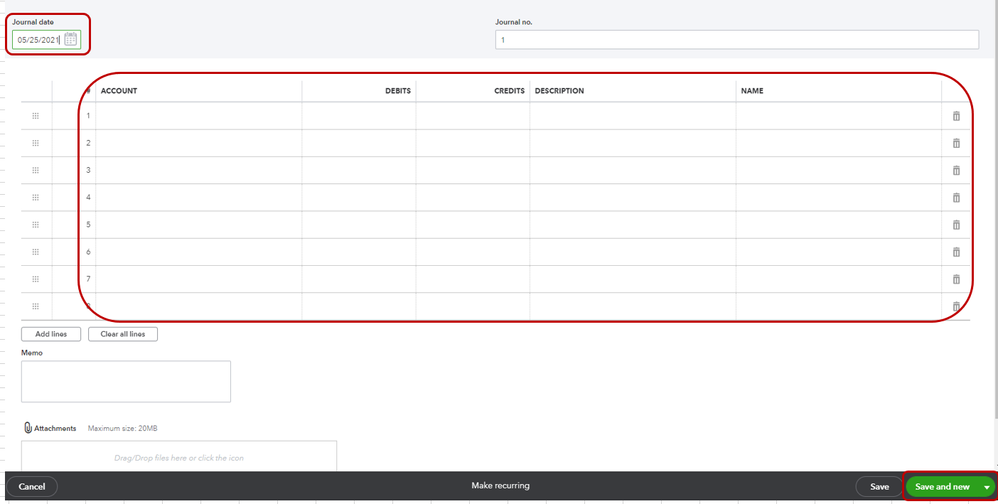The width and height of the screenshot is (998, 504).
Task: Grab the drag handle of row 7
Action: click(x=36, y=279)
